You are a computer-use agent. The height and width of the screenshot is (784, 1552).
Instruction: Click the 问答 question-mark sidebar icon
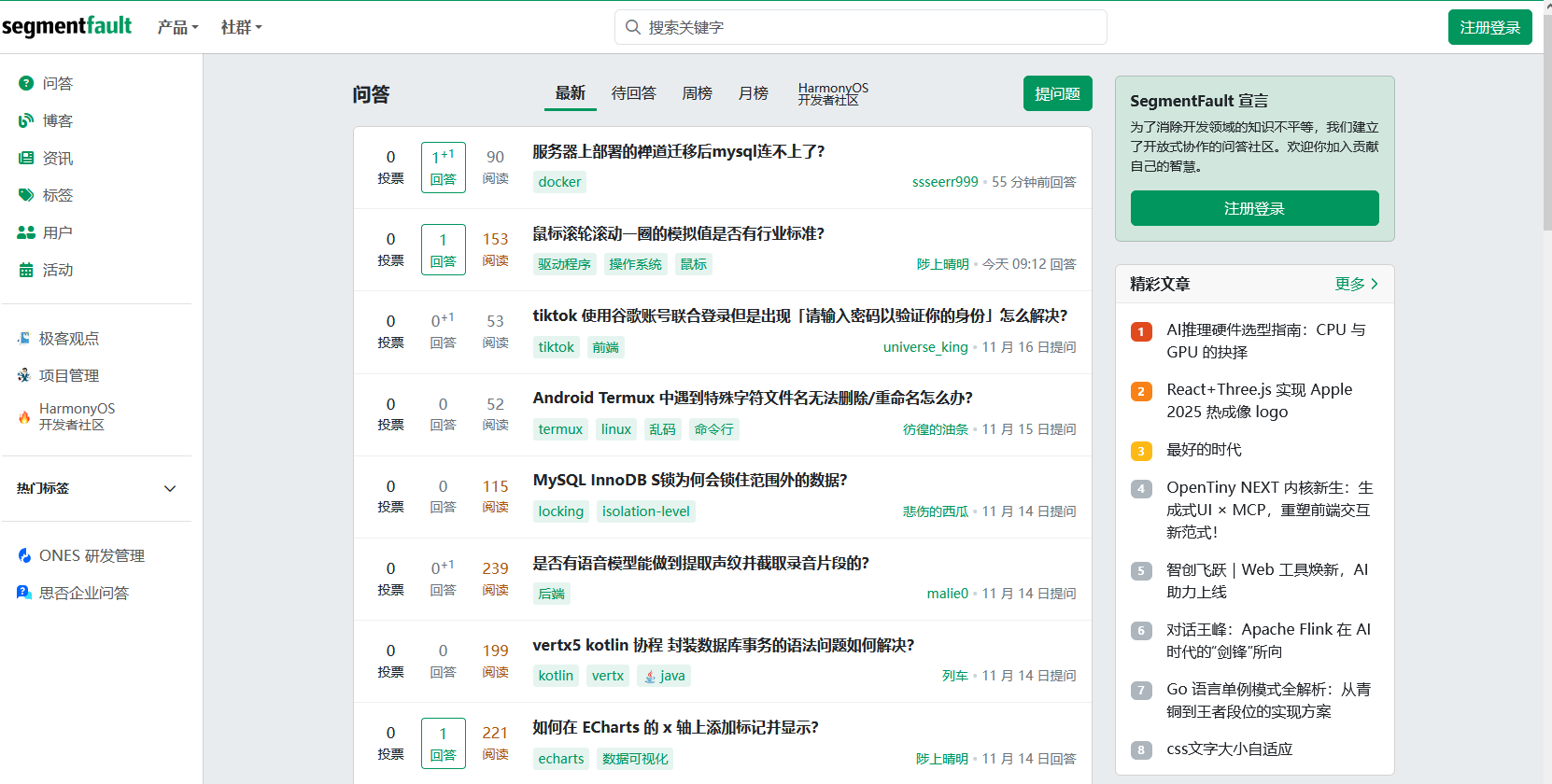point(26,83)
